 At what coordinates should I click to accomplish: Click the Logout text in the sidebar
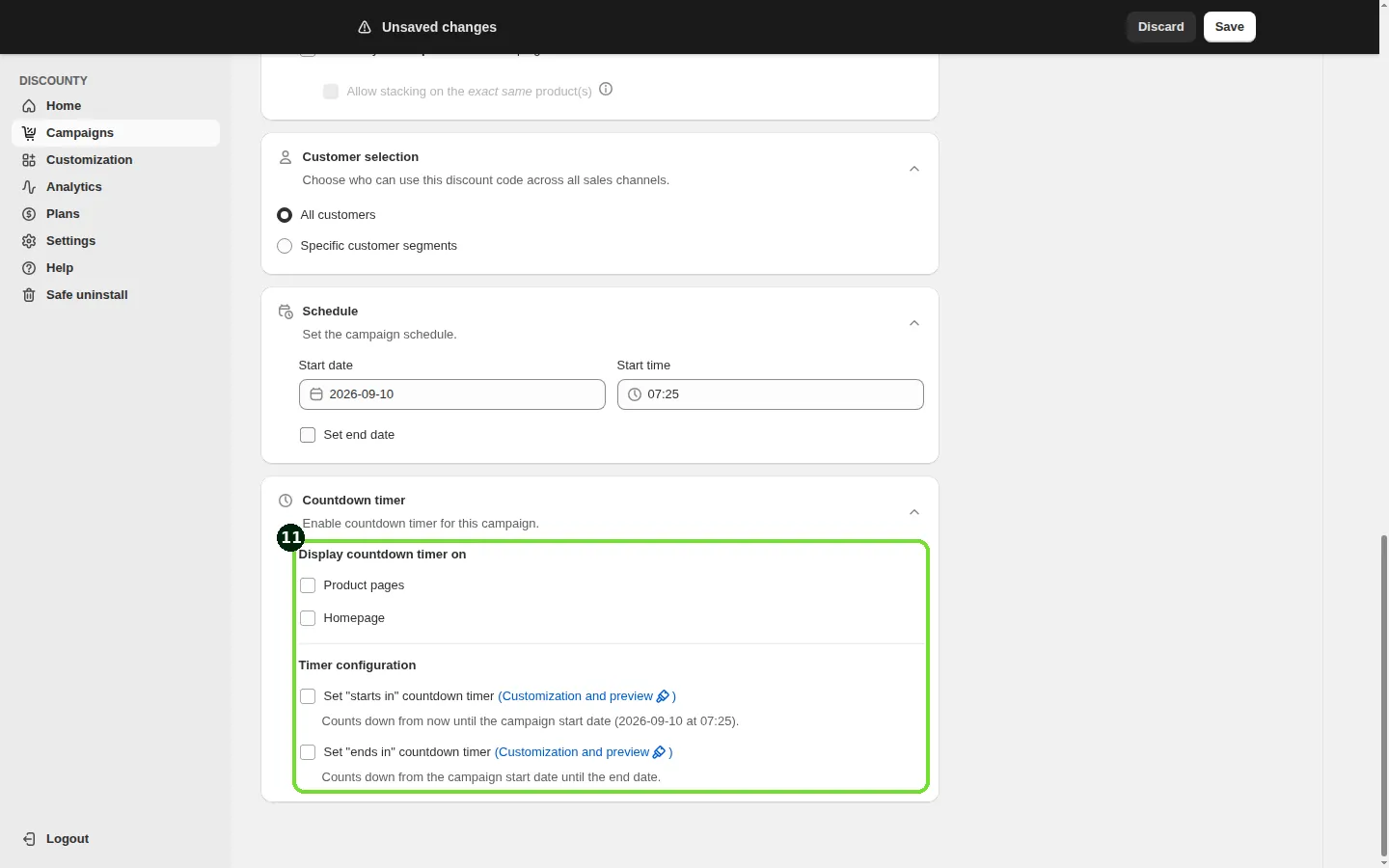[68, 839]
